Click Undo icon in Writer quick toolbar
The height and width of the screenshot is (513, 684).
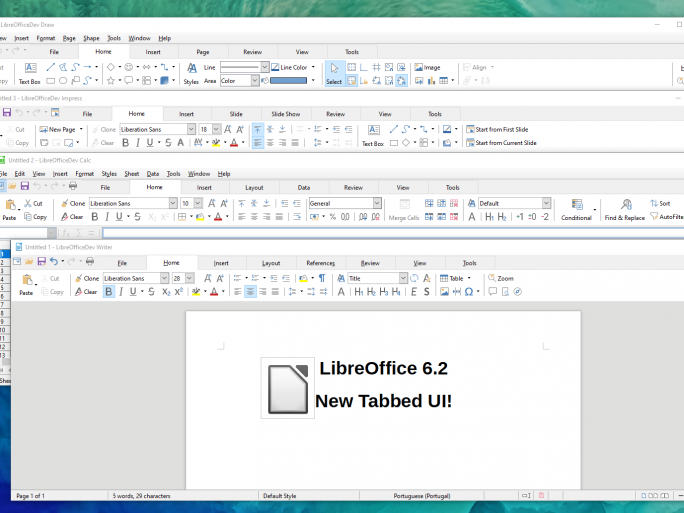pyautogui.click(x=54, y=261)
